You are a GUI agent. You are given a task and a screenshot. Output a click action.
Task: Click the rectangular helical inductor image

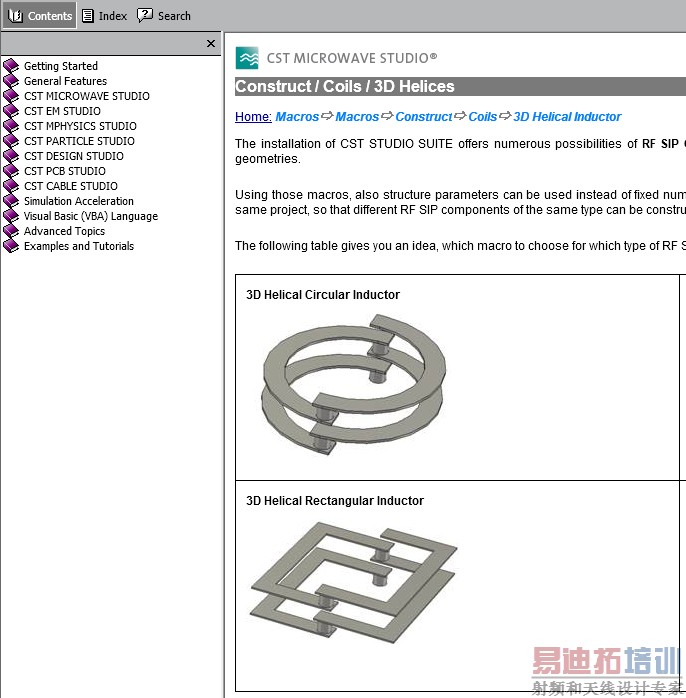pyautogui.click(x=354, y=583)
